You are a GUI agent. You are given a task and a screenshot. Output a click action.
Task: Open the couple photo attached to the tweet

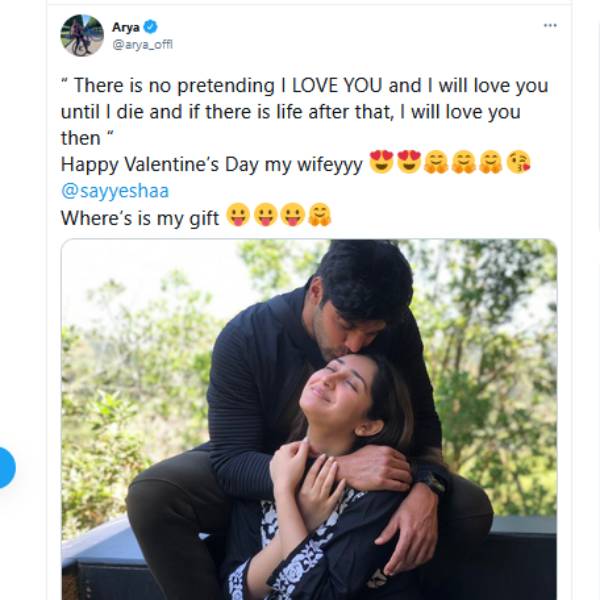tap(309, 419)
